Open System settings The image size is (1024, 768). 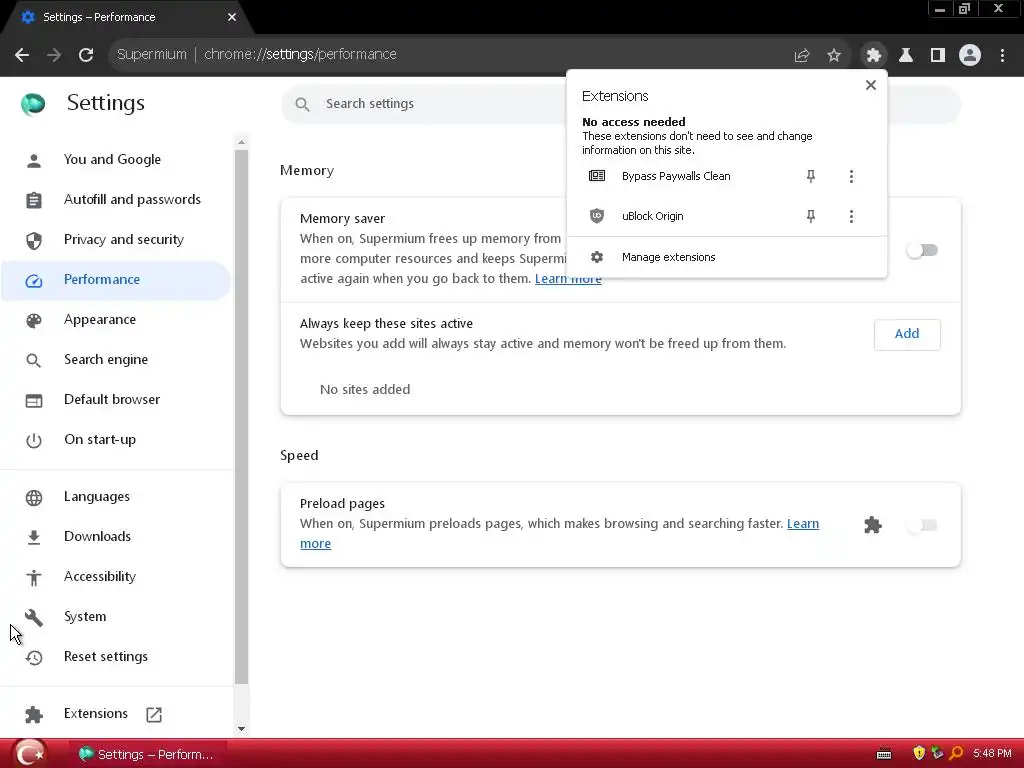click(x=115, y=616)
